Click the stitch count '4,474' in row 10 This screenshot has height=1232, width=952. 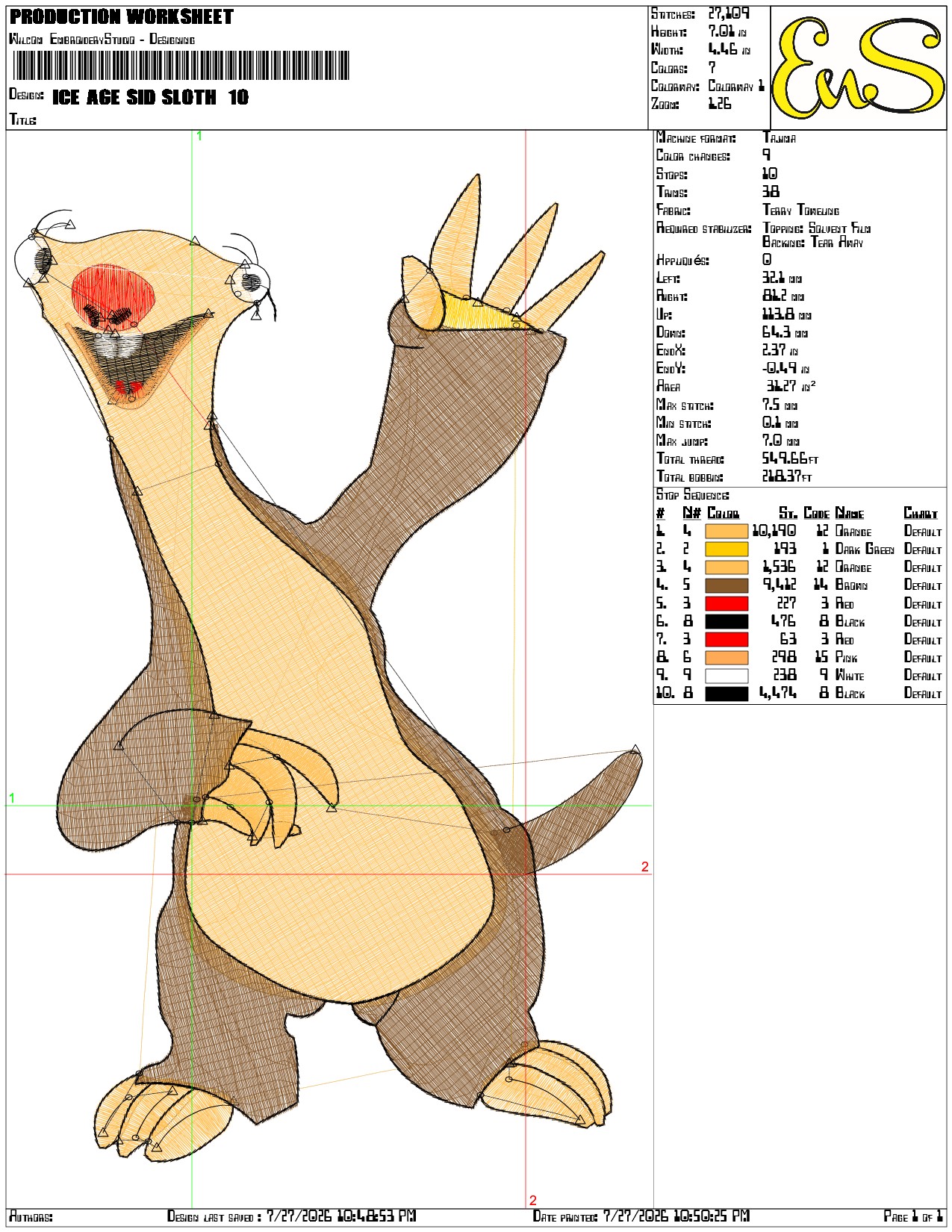tap(777, 693)
